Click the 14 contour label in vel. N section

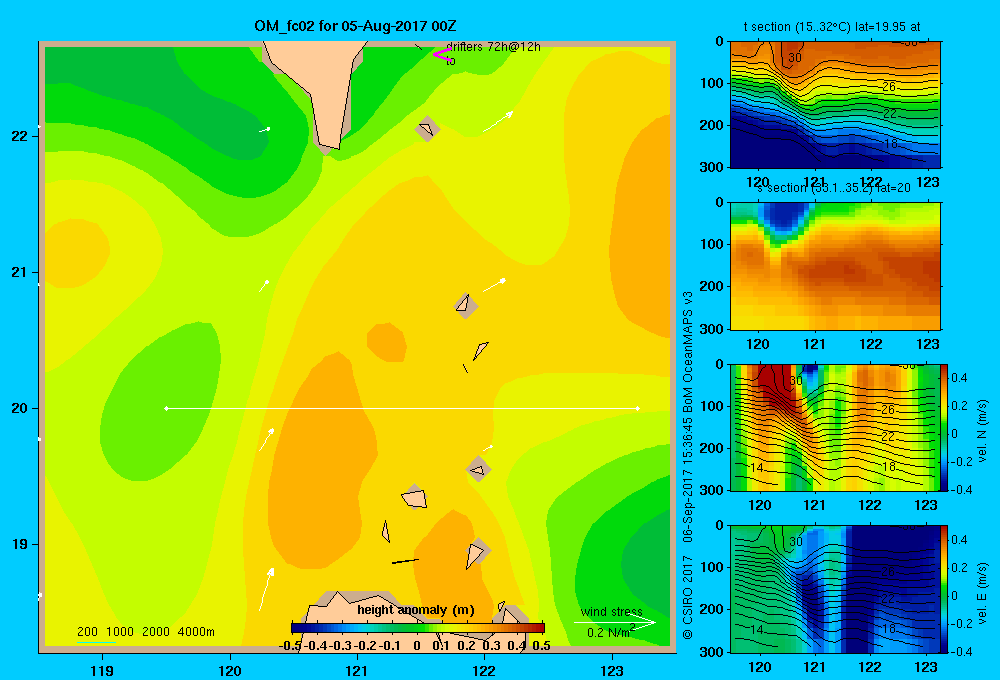tap(756, 468)
